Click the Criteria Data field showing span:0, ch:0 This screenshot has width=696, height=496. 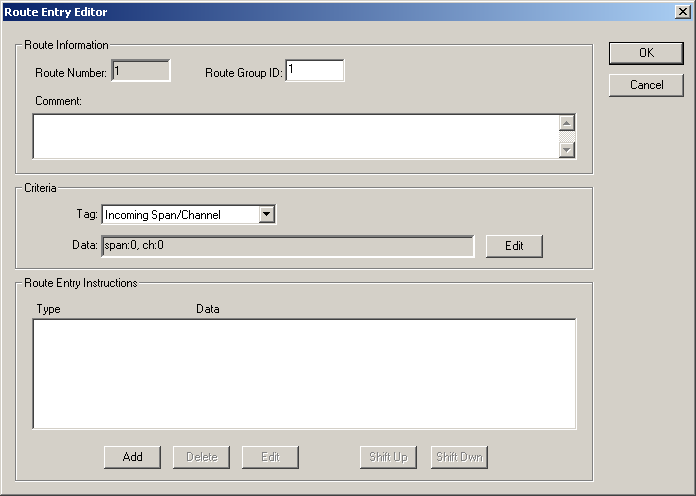(x=287, y=246)
